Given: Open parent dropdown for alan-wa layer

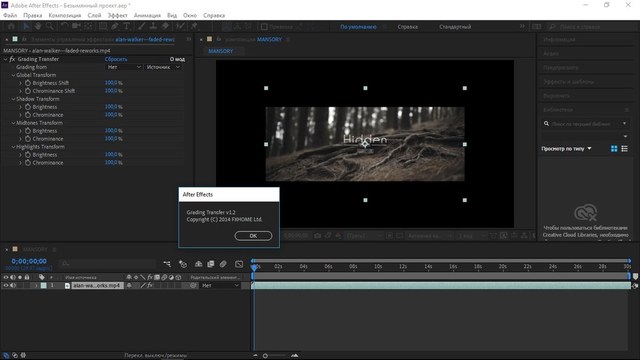Looking at the screenshot, I should click(220, 286).
